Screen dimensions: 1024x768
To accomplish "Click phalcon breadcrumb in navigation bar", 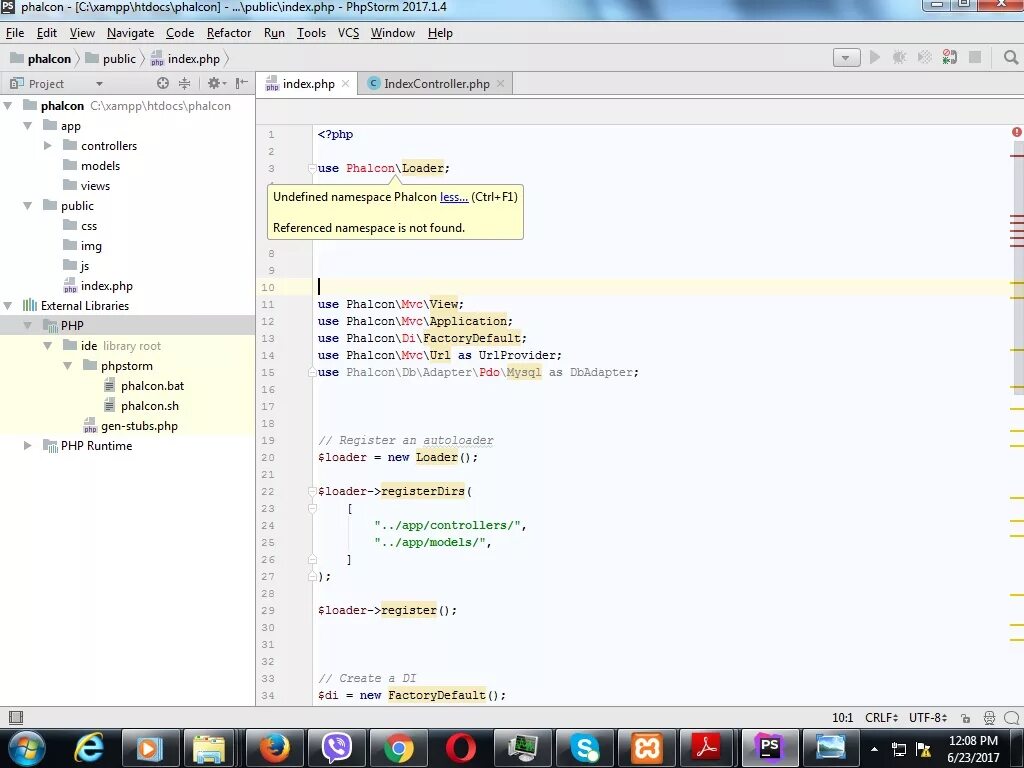I will pos(40,58).
